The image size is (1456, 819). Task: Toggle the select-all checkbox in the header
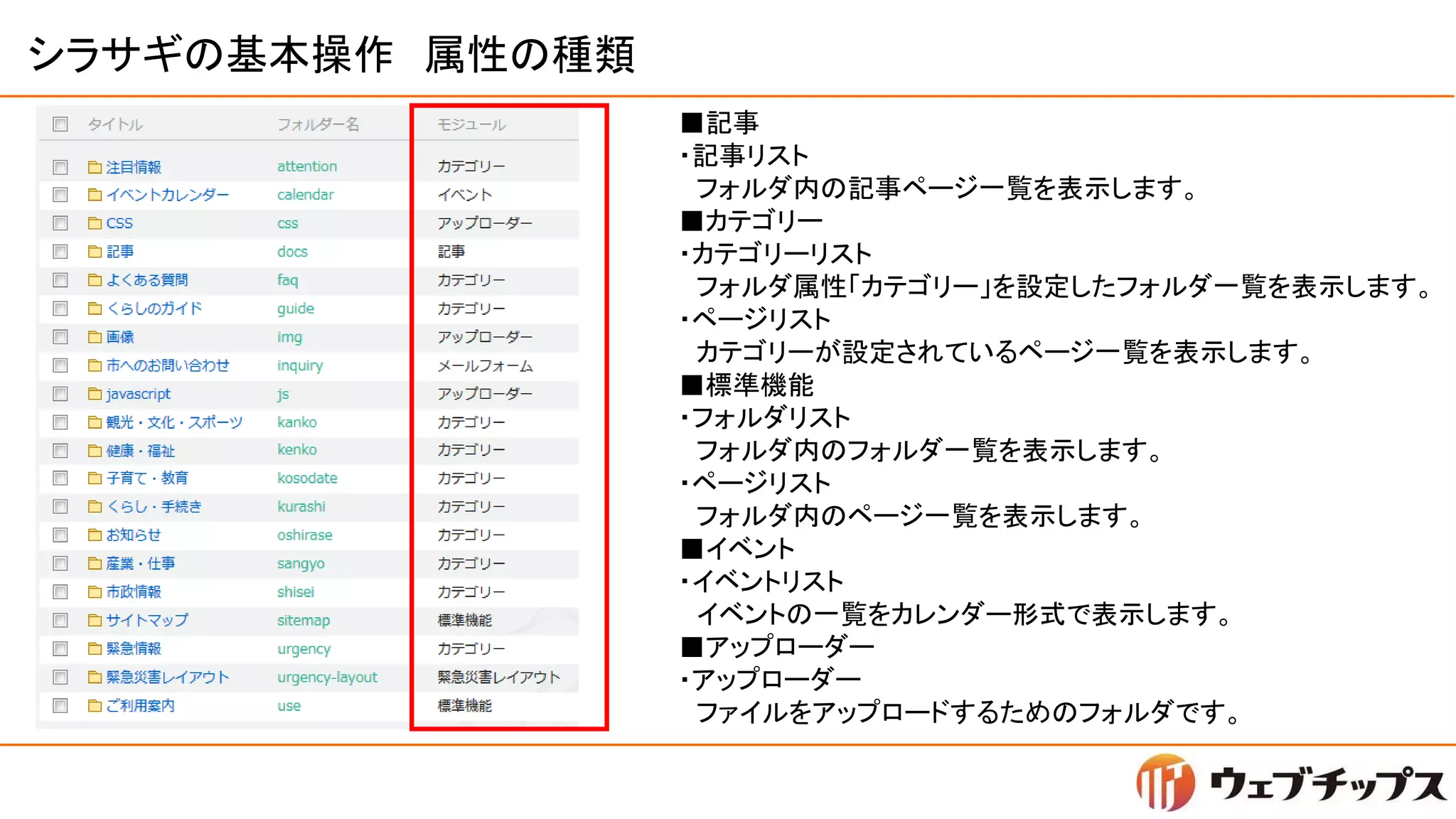point(60,124)
